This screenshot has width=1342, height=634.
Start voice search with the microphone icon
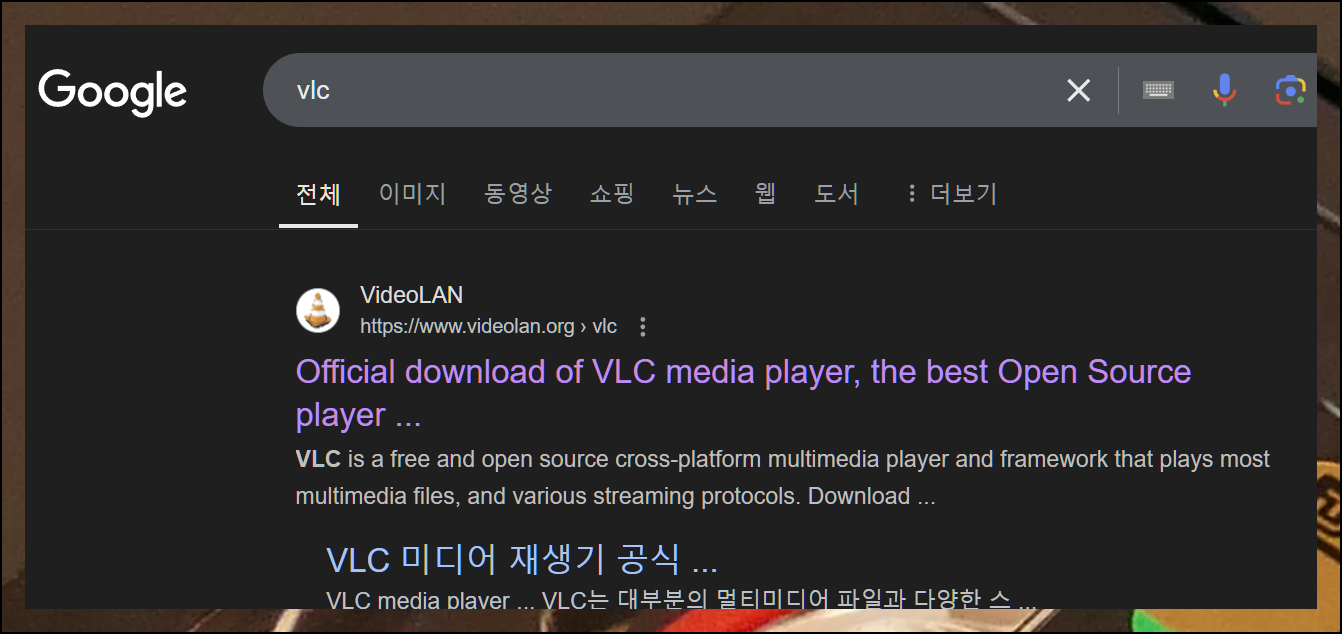(x=1224, y=90)
